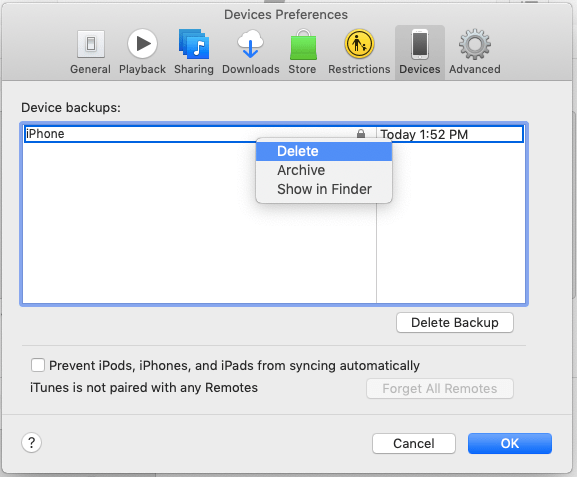Open the General preferences pane
Image resolution: width=577 pixels, height=477 pixels.
coord(91,53)
